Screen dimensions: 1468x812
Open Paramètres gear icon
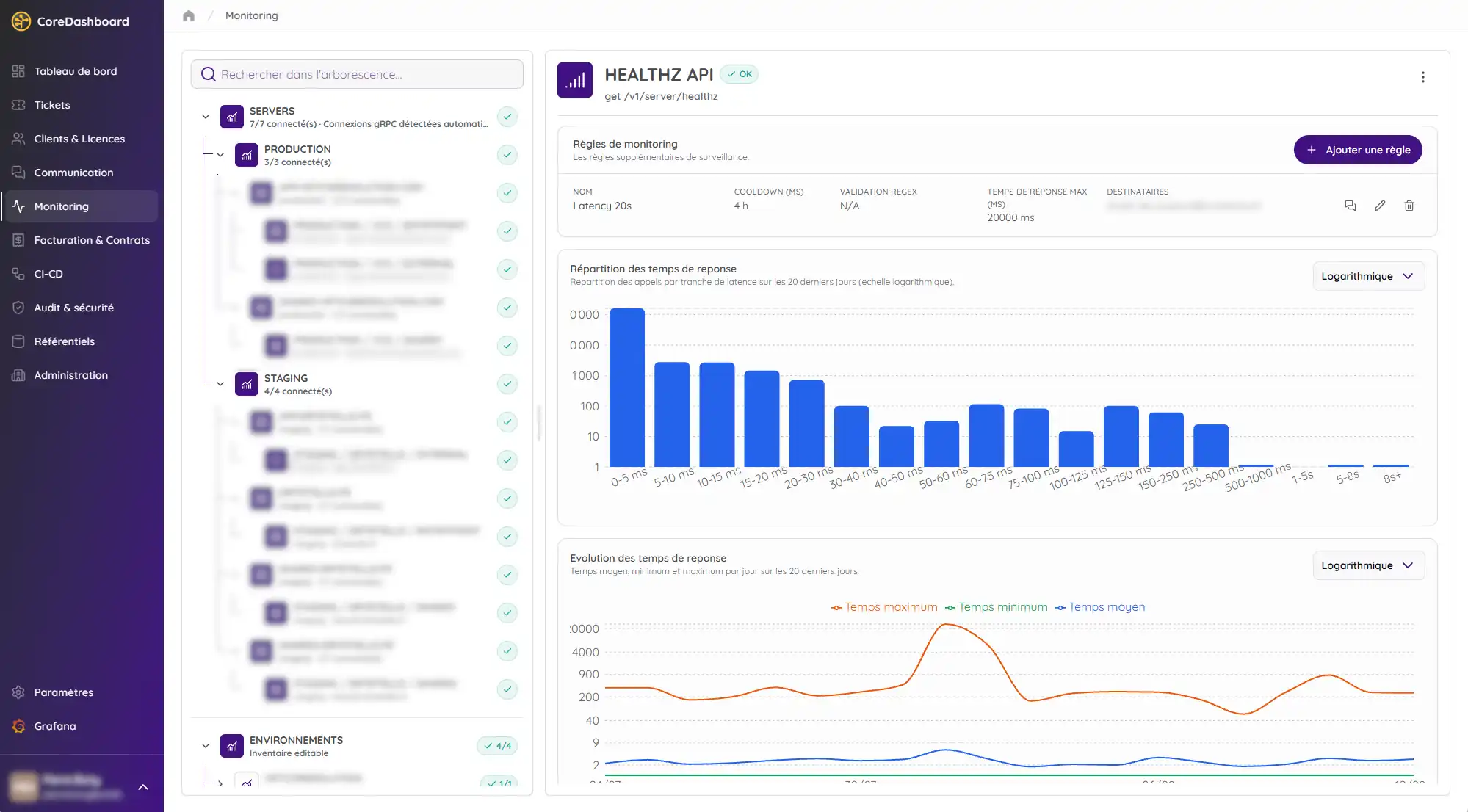18,692
